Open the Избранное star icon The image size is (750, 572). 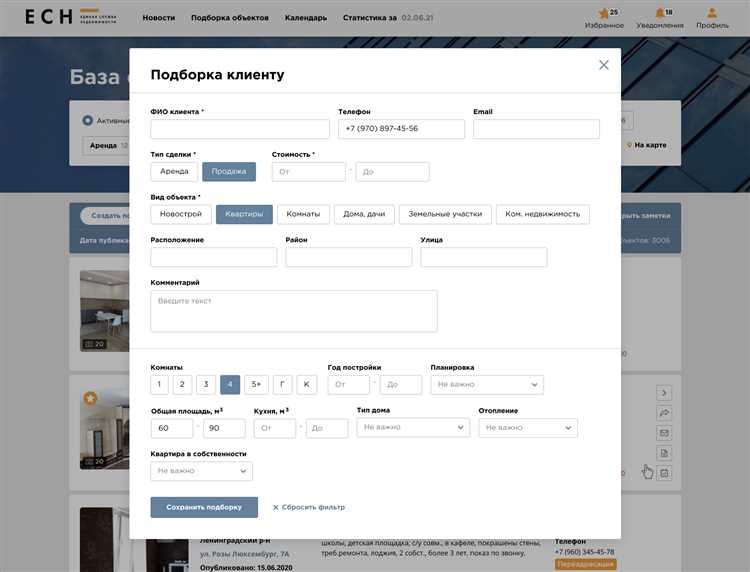603,13
